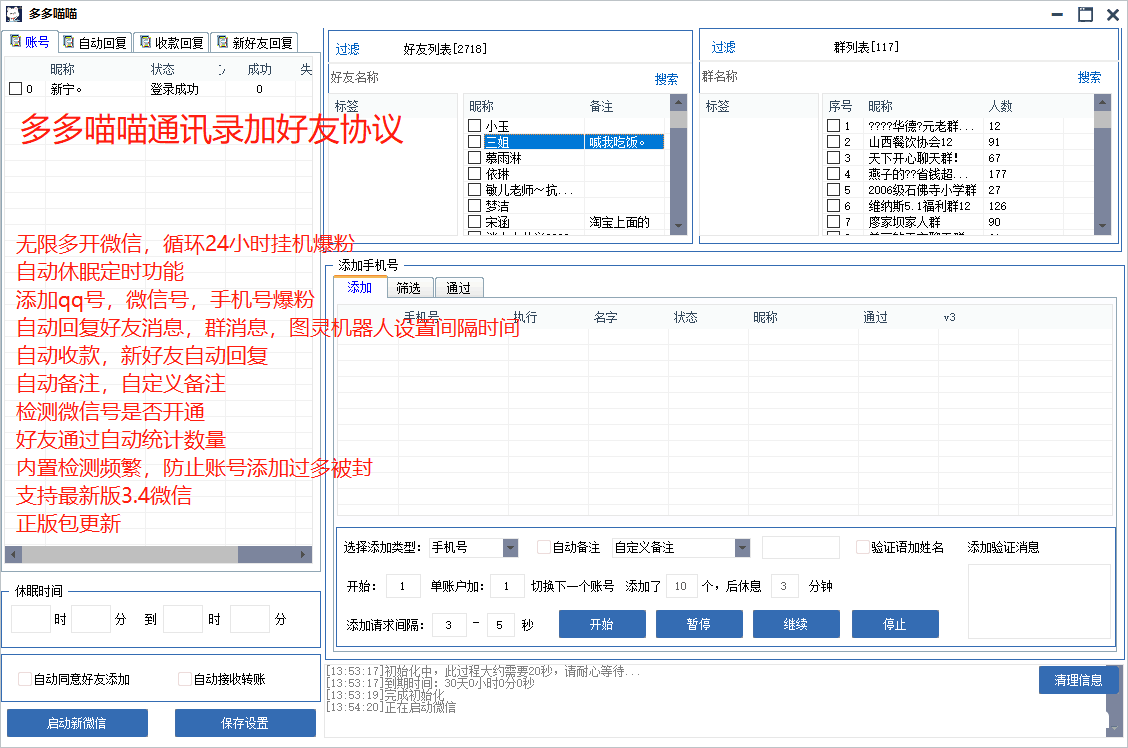
Task: Expand the 自定义备注 dropdown
Action: point(742,548)
